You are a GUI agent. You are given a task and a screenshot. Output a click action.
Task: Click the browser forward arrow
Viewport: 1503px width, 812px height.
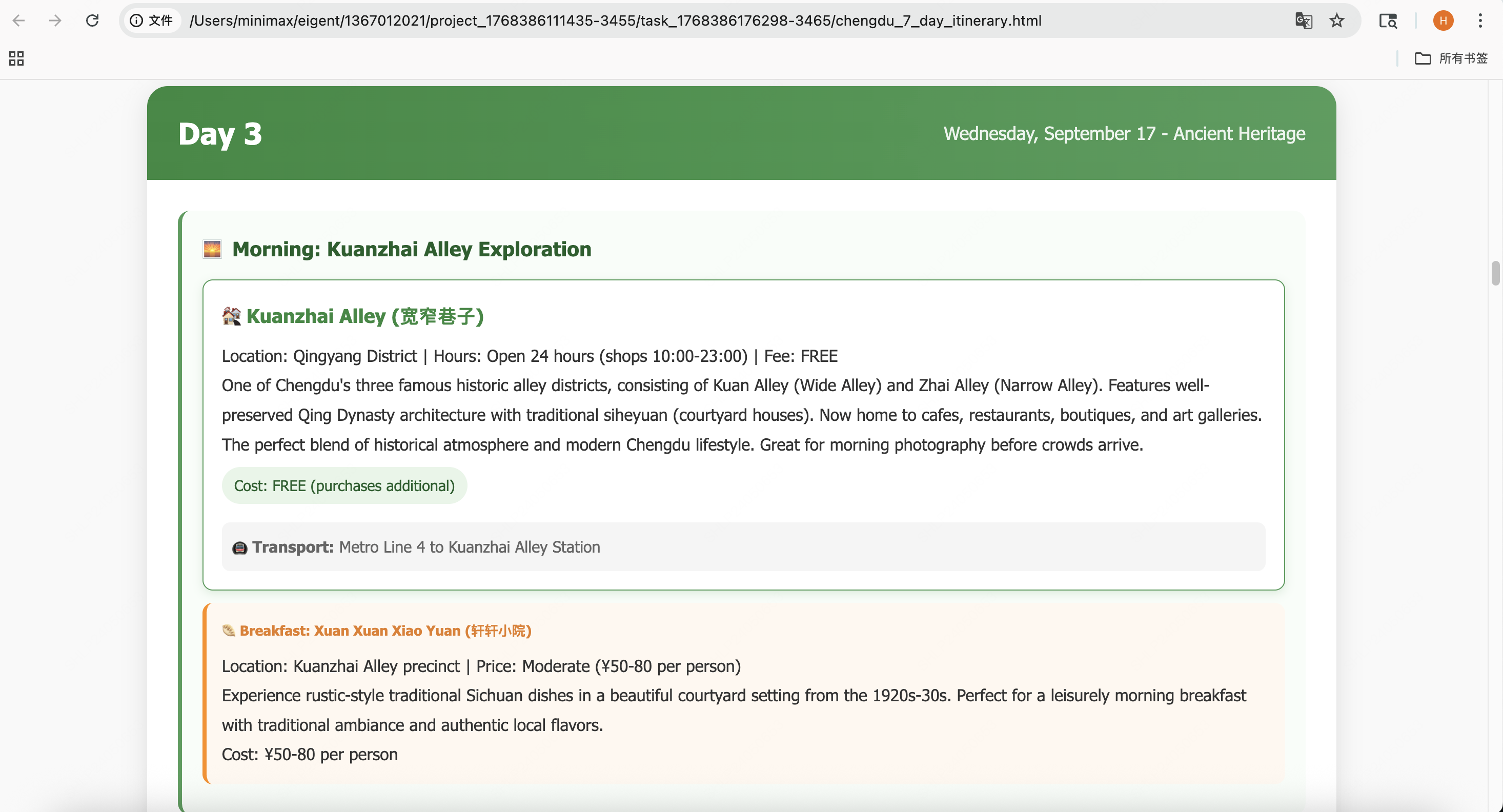pos(55,21)
